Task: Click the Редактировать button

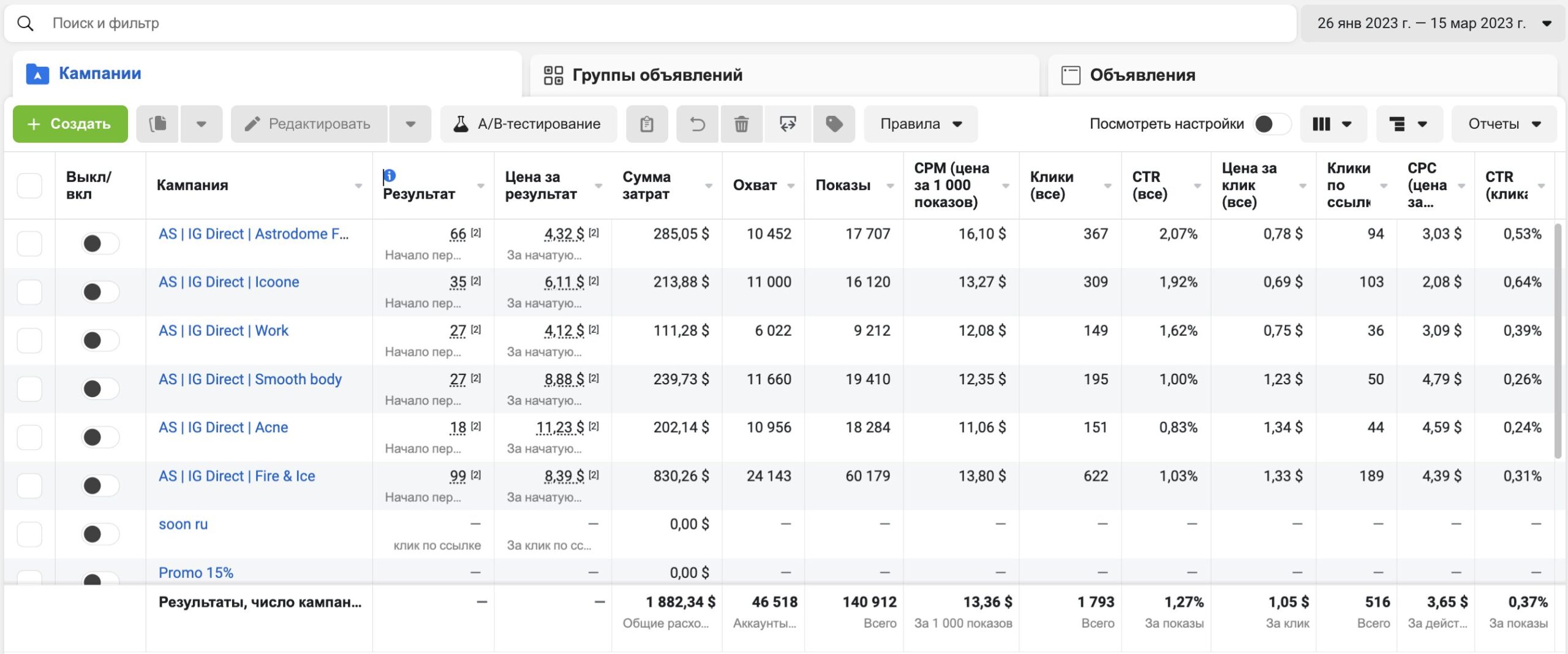Action: click(309, 124)
